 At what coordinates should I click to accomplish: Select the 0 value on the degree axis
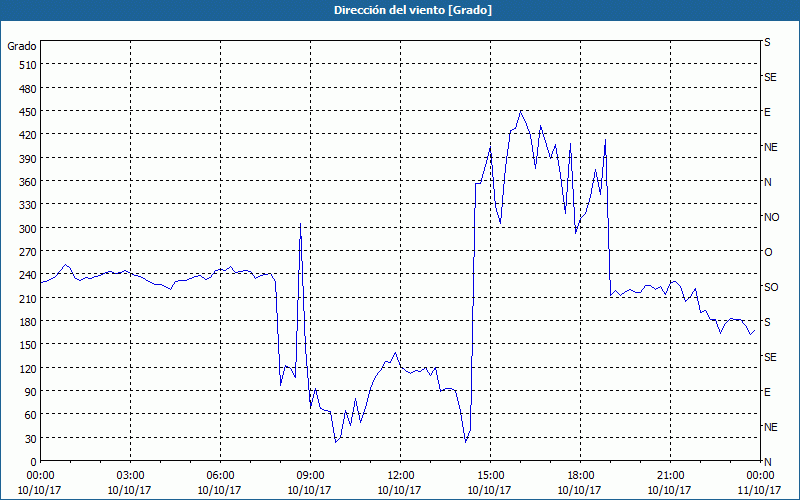pyautogui.click(x=34, y=462)
